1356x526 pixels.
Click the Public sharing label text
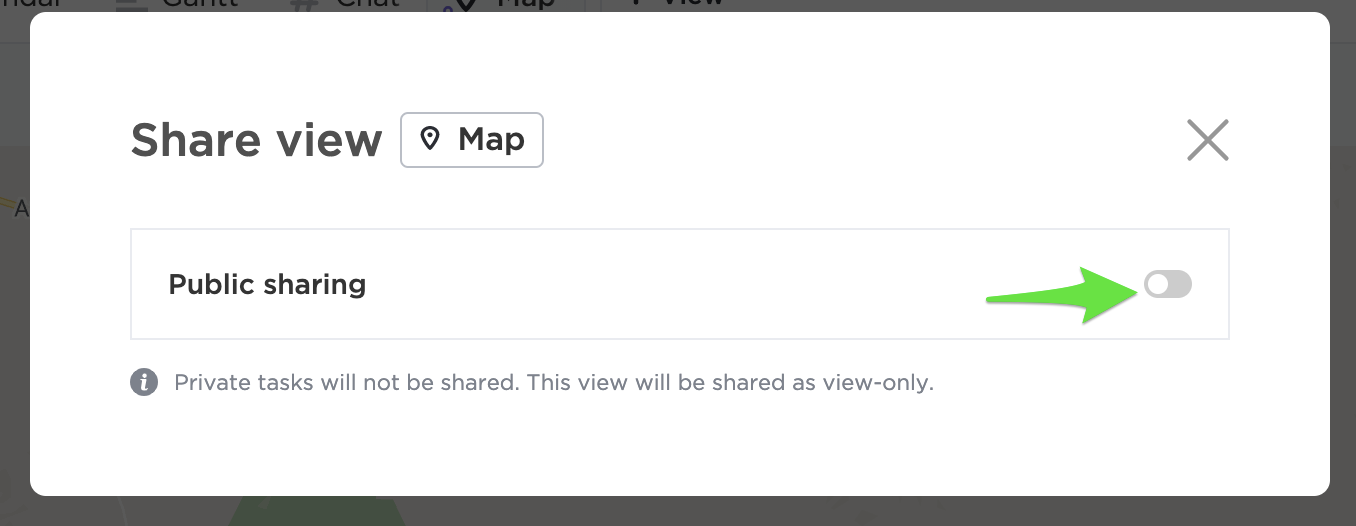267,285
